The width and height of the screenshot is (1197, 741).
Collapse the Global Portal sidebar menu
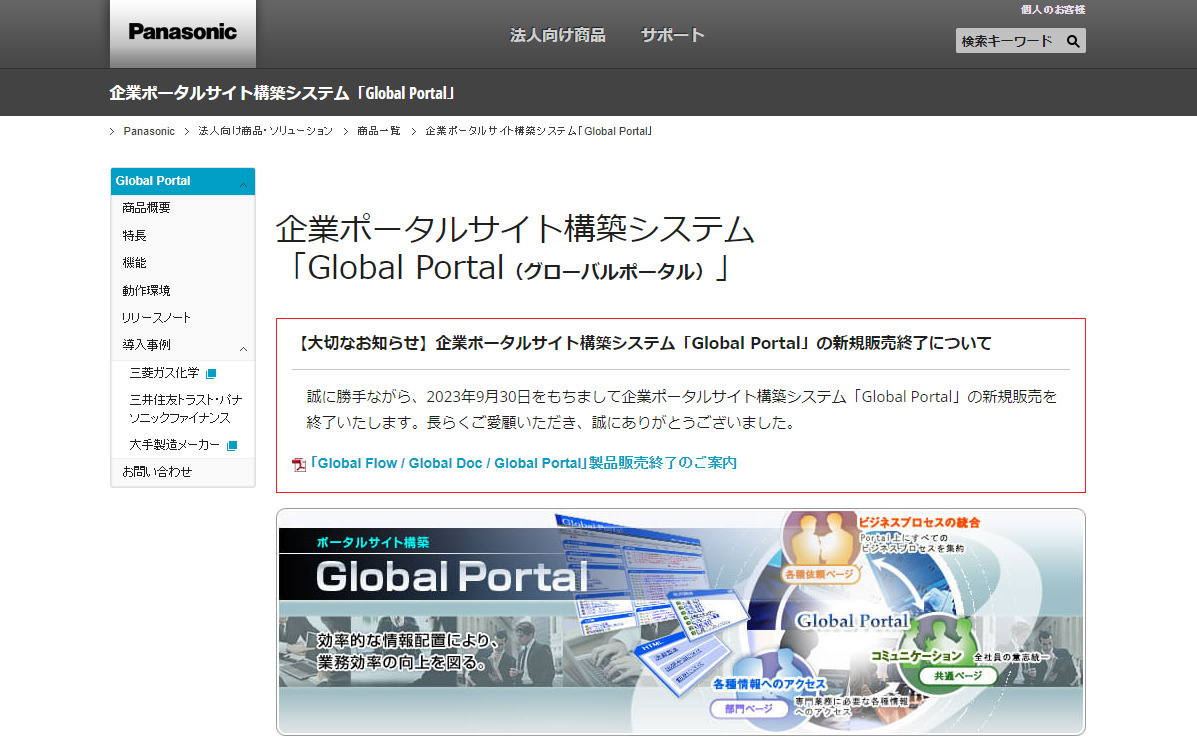pos(245,181)
